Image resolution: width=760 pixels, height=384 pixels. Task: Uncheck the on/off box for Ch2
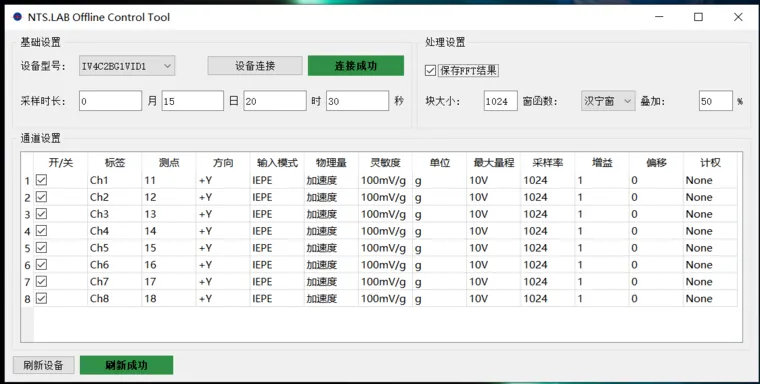pyautogui.click(x=42, y=197)
